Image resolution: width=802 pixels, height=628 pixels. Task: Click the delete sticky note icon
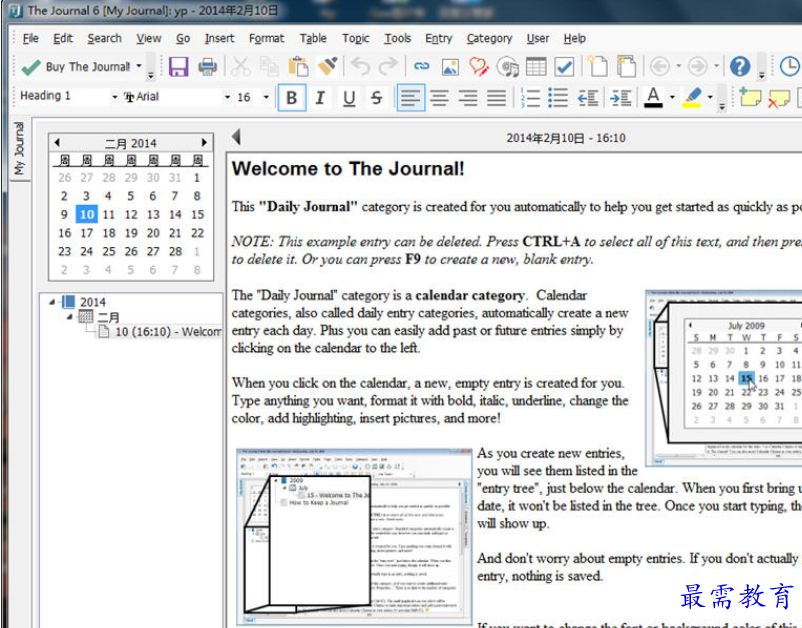click(779, 98)
